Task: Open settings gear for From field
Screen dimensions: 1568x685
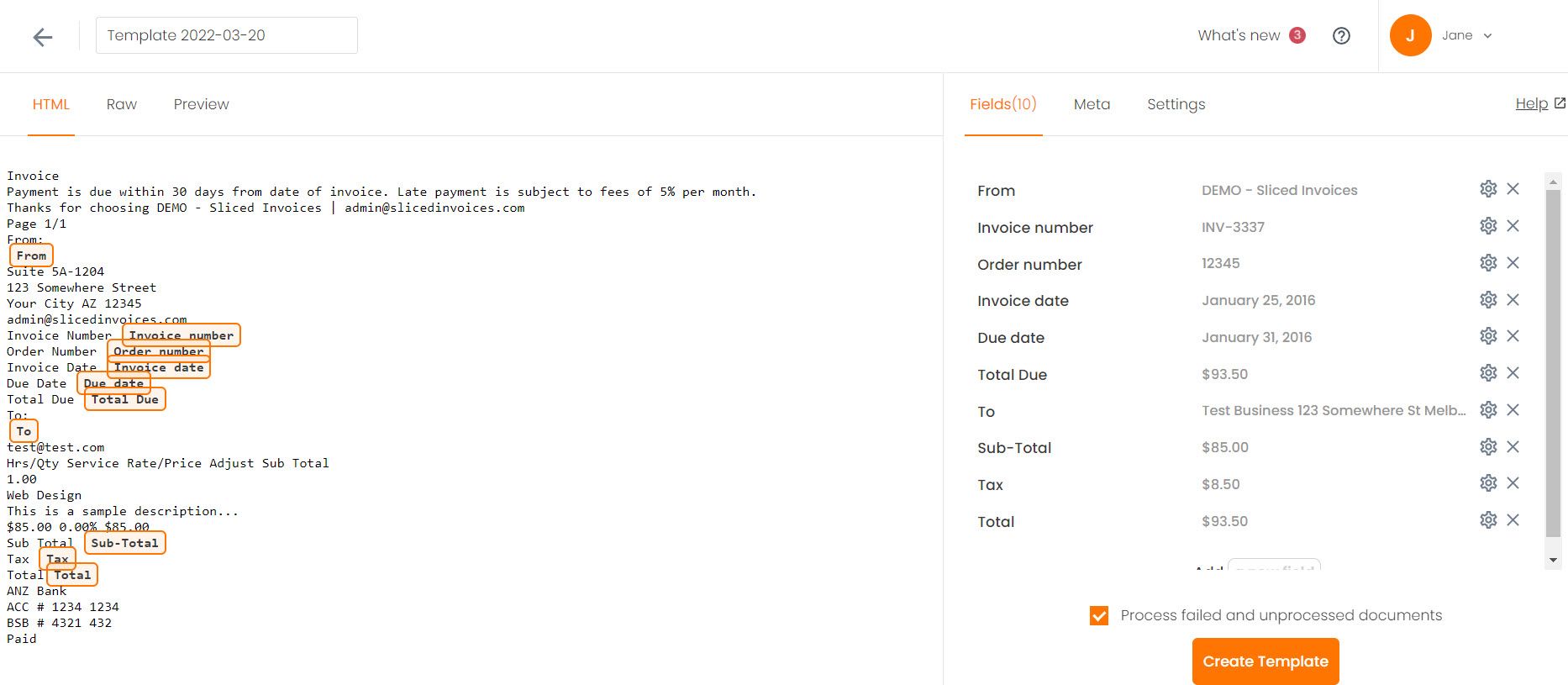Action: pos(1488,189)
